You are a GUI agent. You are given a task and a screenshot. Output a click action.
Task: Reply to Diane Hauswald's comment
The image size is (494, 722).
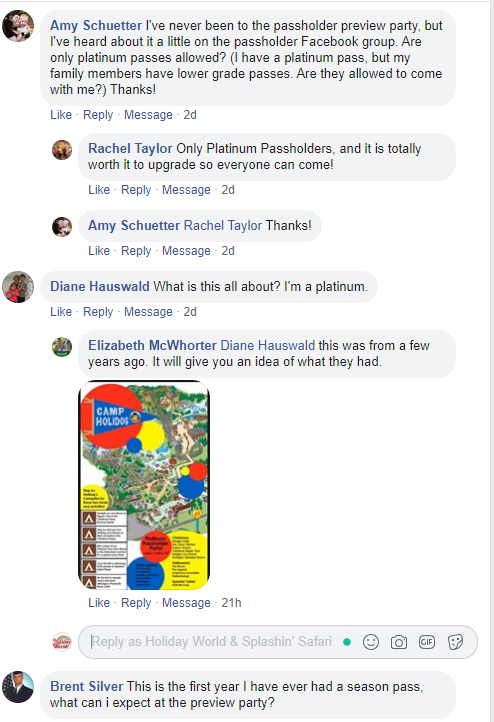coord(98,312)
